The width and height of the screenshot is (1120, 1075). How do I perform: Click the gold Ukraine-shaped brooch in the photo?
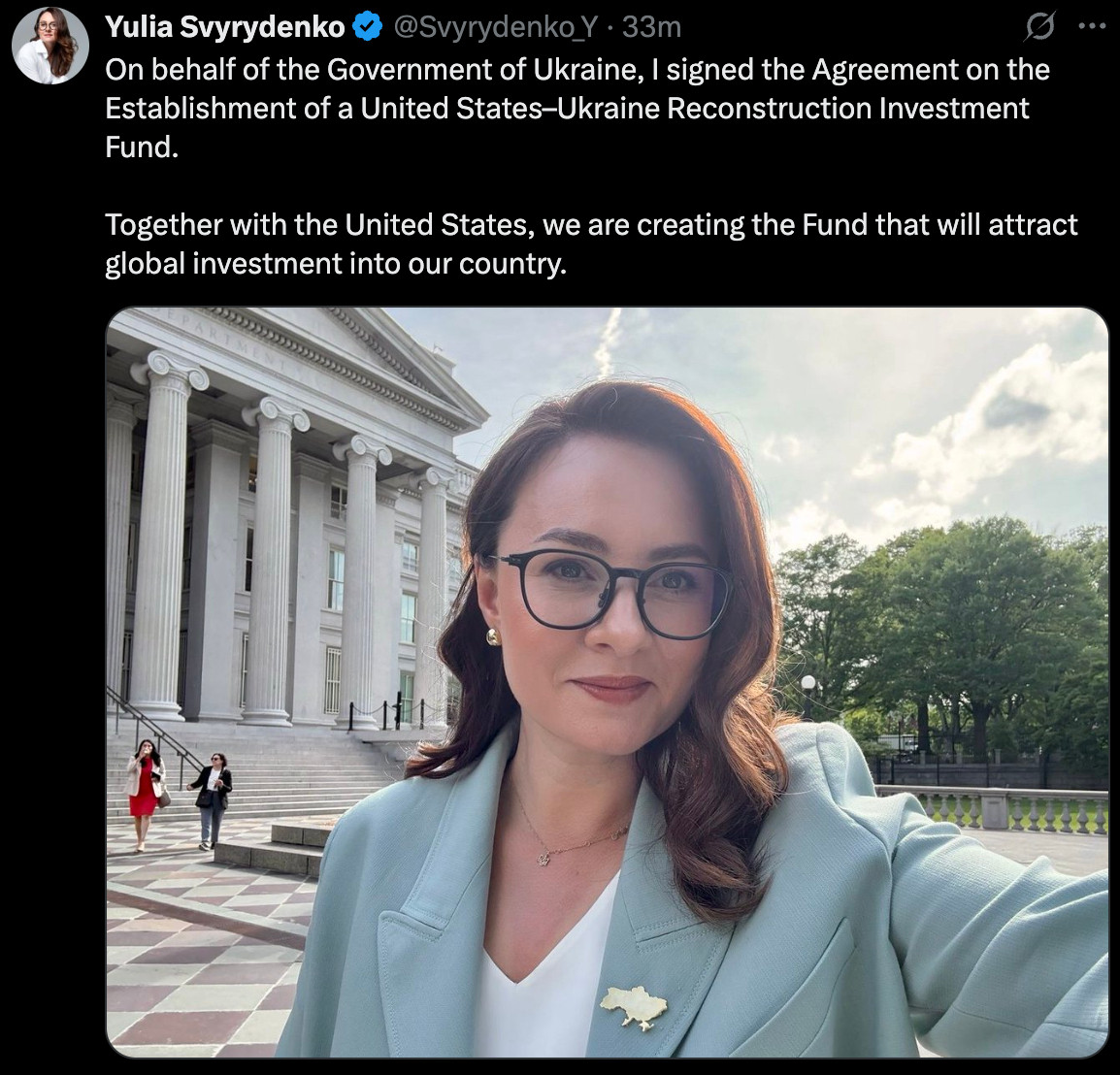[x=634, y=1007]
